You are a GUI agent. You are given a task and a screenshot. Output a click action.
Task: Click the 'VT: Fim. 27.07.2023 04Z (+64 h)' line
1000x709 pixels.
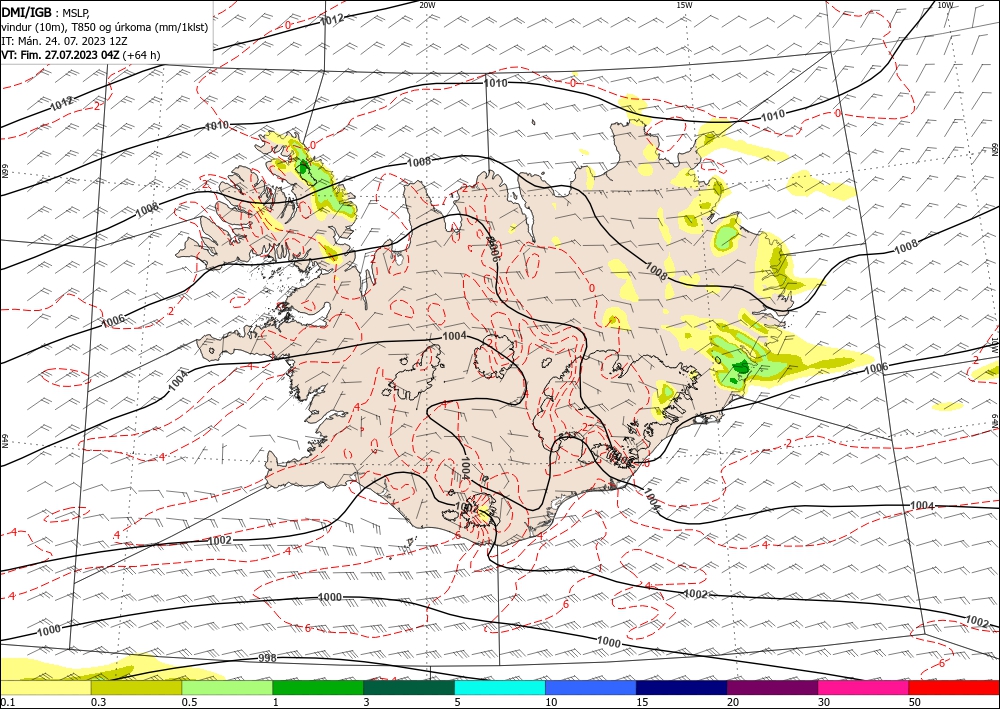(x=80, y=55)
